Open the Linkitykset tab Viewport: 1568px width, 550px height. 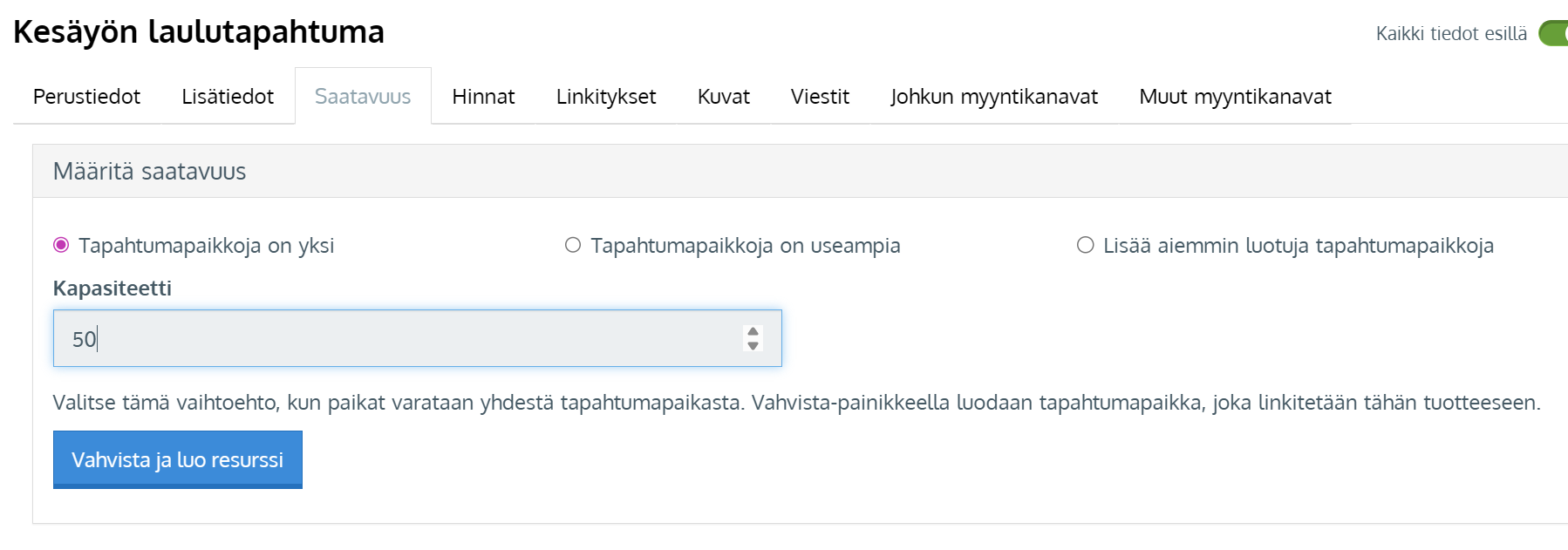click(606, 97)
